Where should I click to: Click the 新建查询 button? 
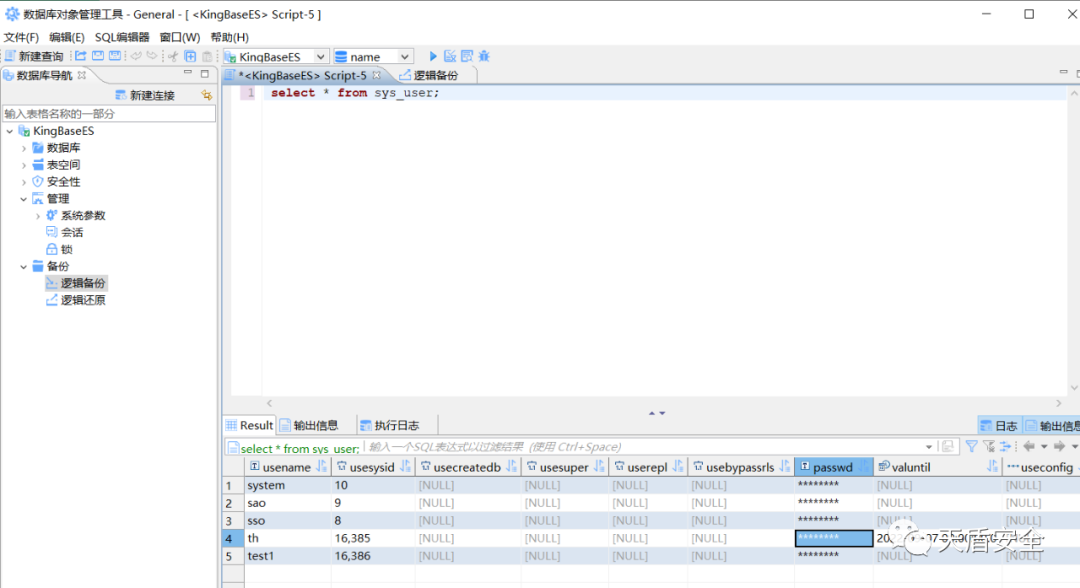pyautogui.click(x=34, y=57)
